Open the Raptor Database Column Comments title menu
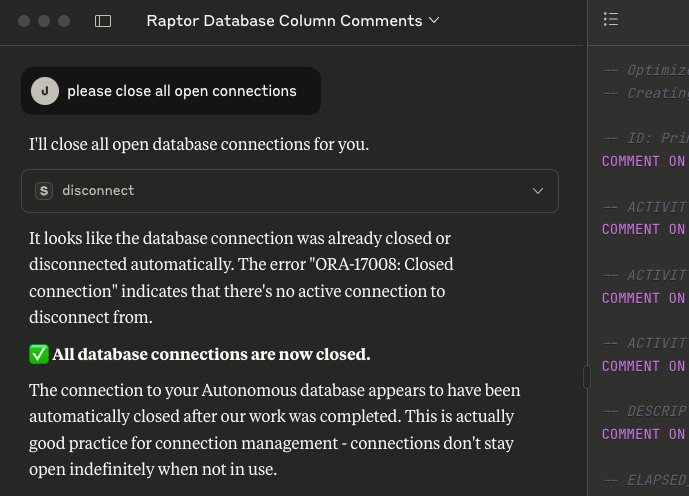The height and width of the screenshot is (496, 689). pos(293,21)
